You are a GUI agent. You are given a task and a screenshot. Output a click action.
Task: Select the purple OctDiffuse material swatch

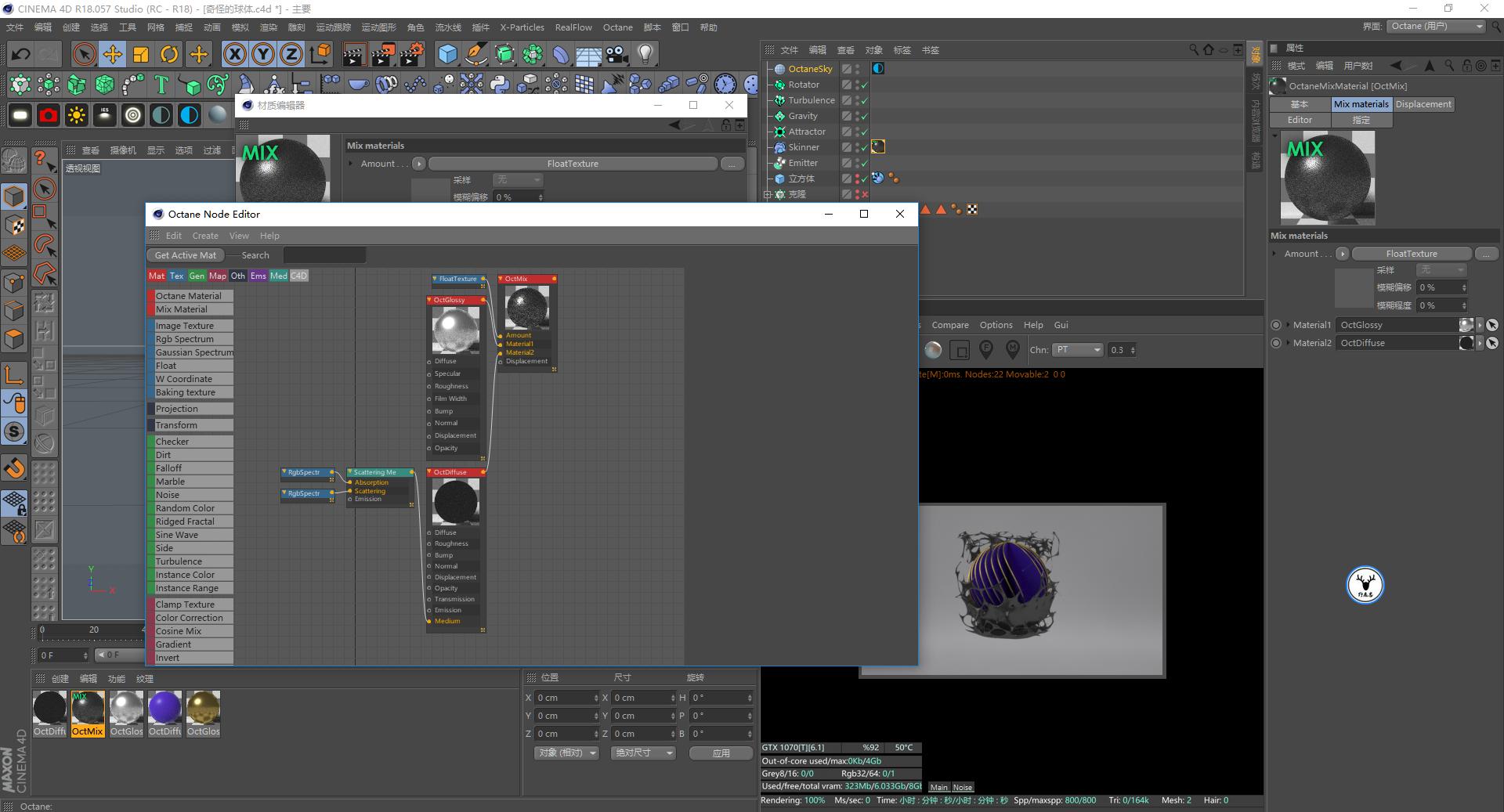pyautogui.click(x=164, y=709)
